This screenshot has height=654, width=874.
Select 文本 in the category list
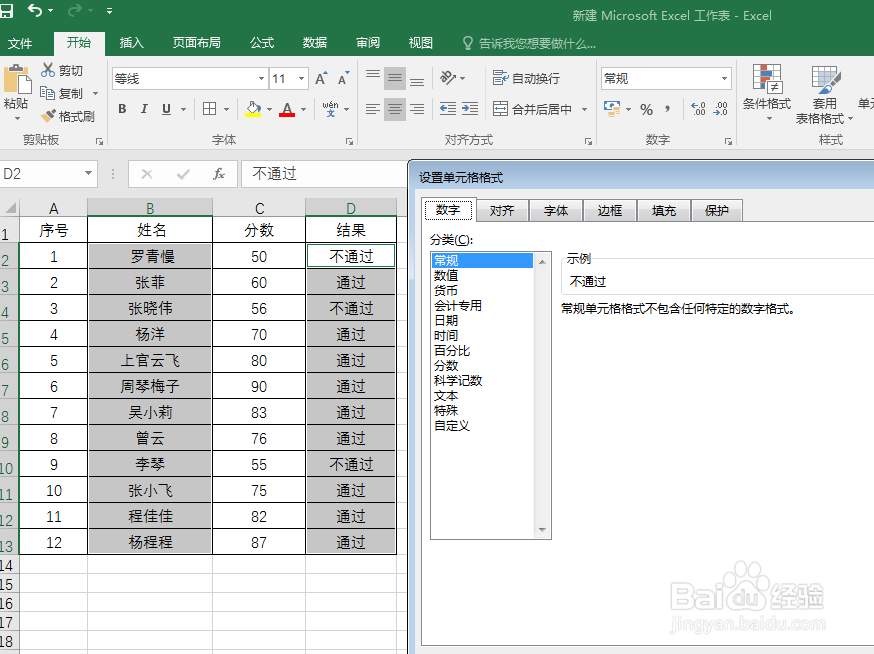click(x=446, y=396)
